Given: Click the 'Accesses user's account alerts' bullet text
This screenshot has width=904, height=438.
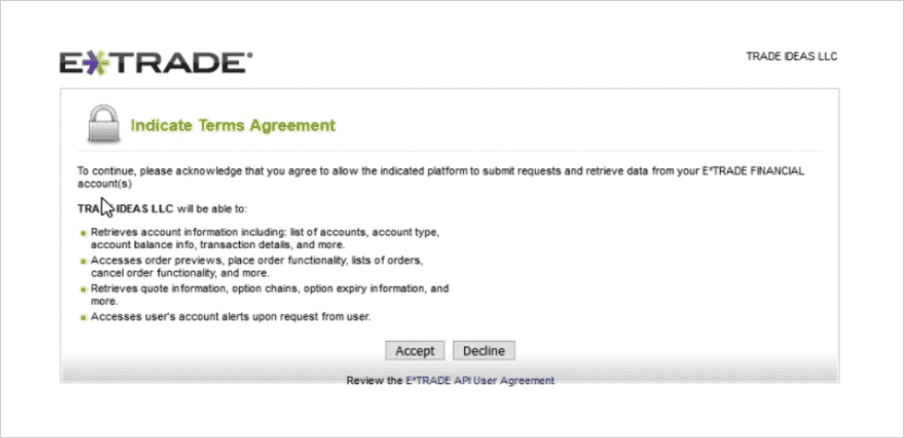Looking at the screenshot, I should point(231,316).
